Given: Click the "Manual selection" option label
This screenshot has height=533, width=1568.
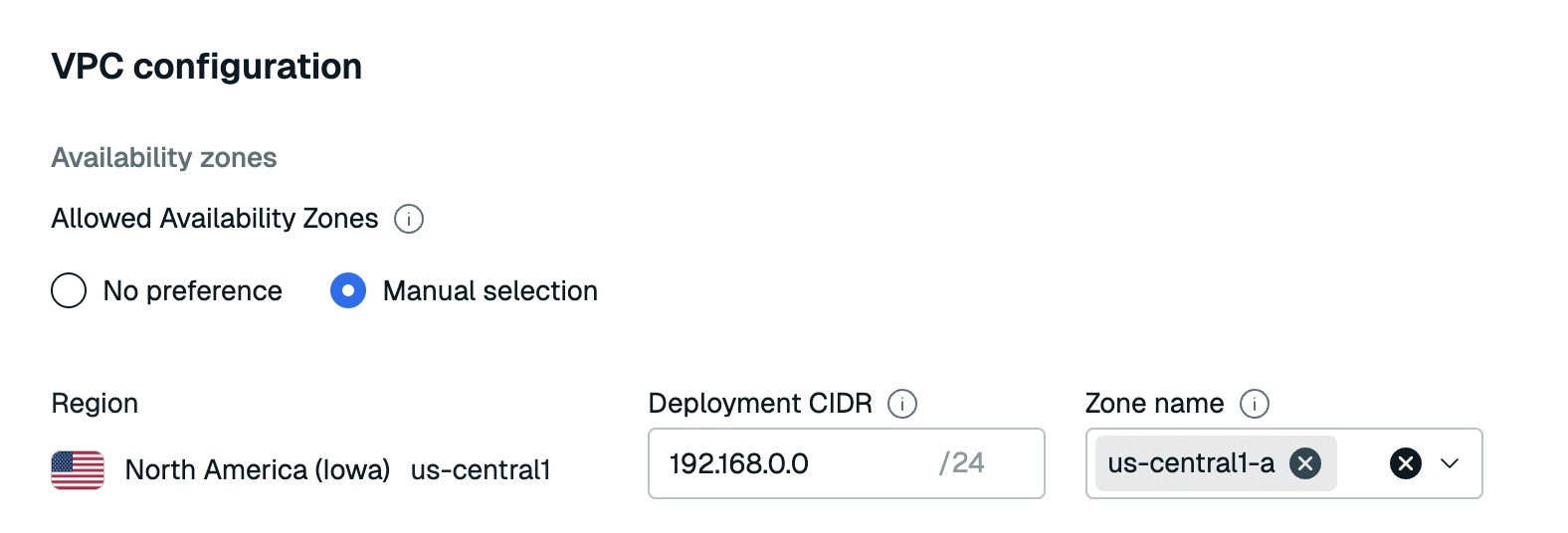Looking at the screenshot, I should pyautogui.click(x=490, y=291).
